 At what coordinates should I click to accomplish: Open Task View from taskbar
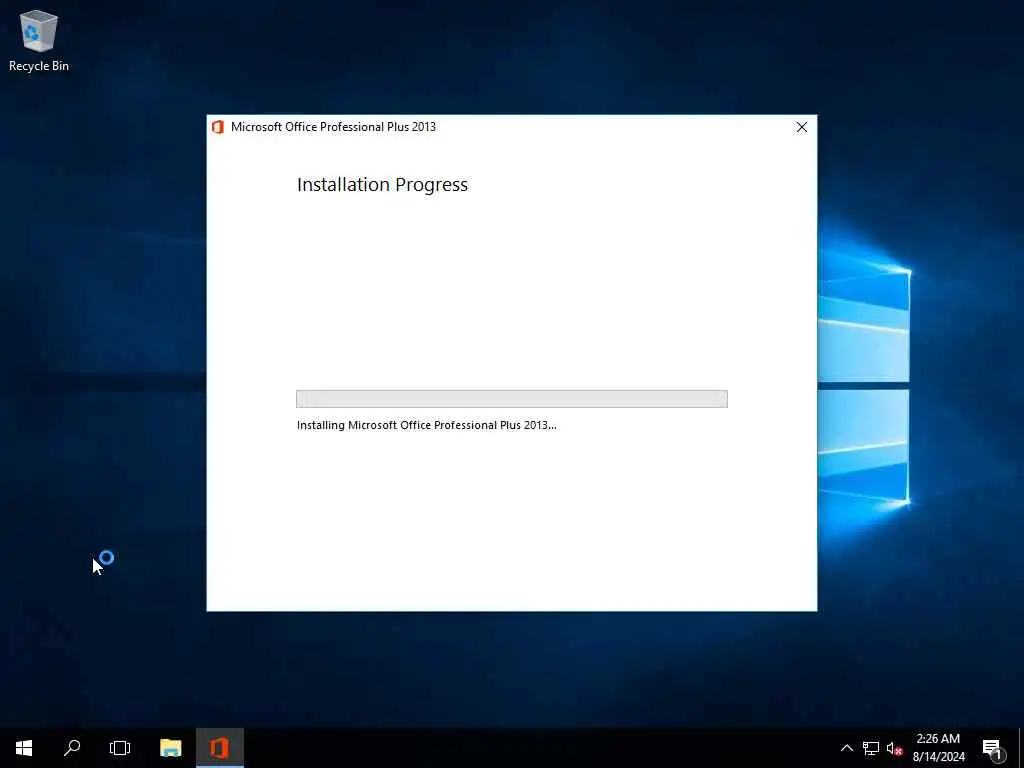click(x=120, y=748)
